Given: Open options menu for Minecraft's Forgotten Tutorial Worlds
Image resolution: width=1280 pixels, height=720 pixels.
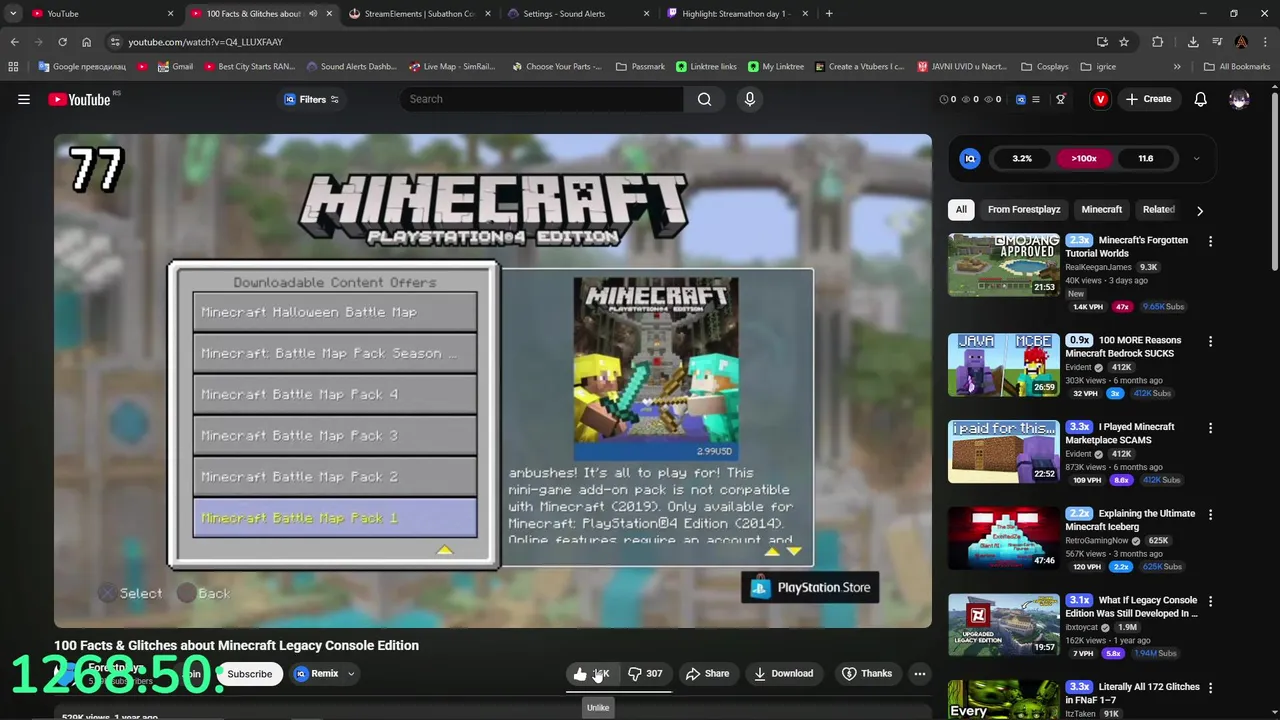Looking at the screenshot, I should click(1210, 241).
